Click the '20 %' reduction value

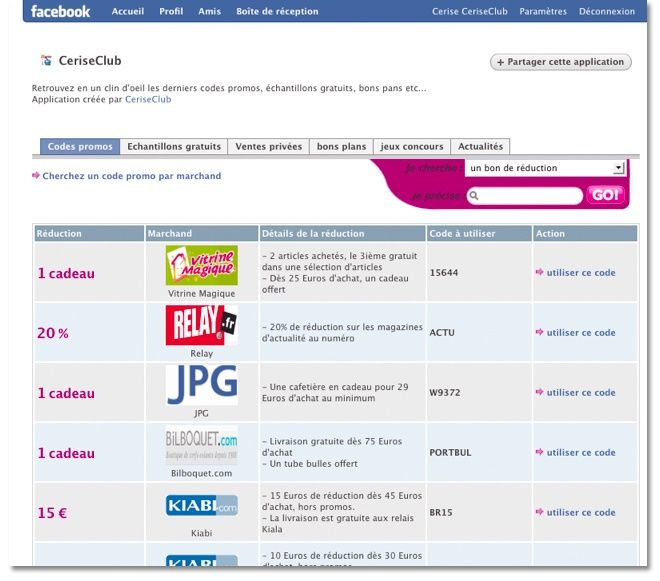(x=53, y=333)
